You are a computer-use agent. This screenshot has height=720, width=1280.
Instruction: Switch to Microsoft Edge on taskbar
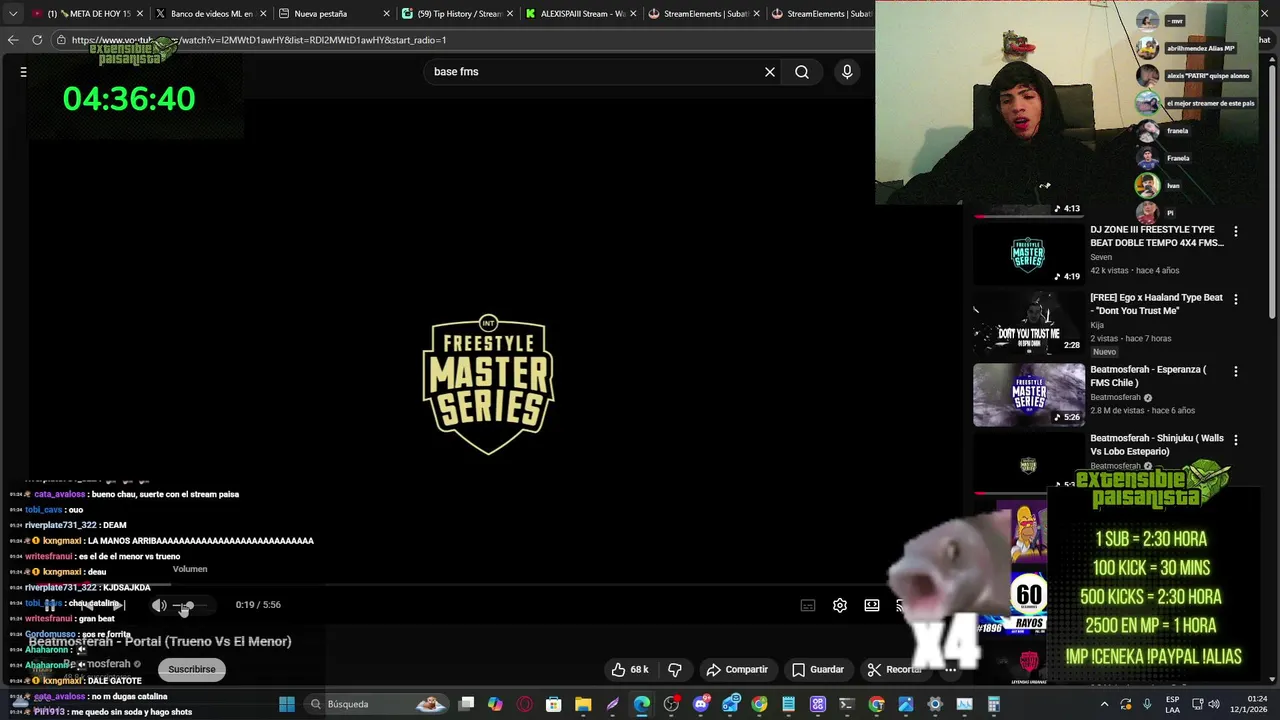[x=642, y=704]
